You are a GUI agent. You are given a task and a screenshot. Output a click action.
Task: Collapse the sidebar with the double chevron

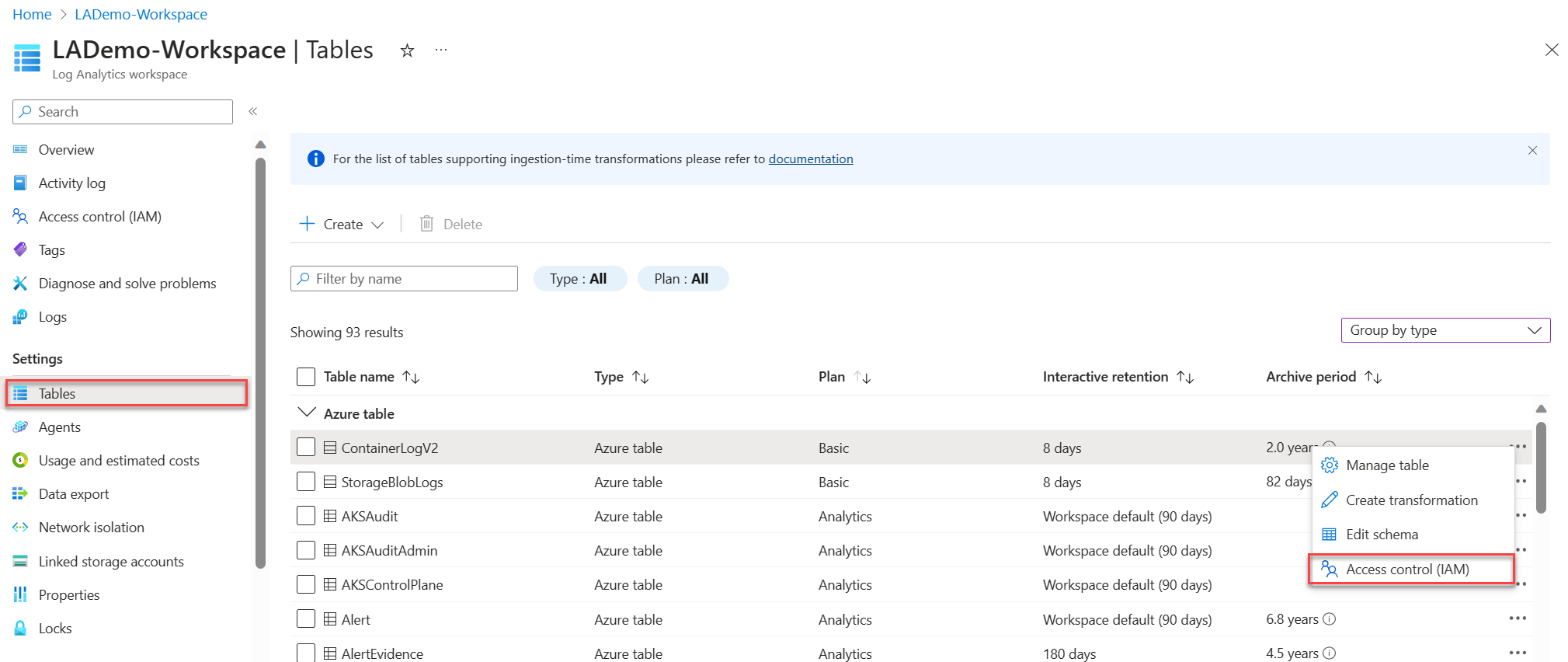pos(253,111)
